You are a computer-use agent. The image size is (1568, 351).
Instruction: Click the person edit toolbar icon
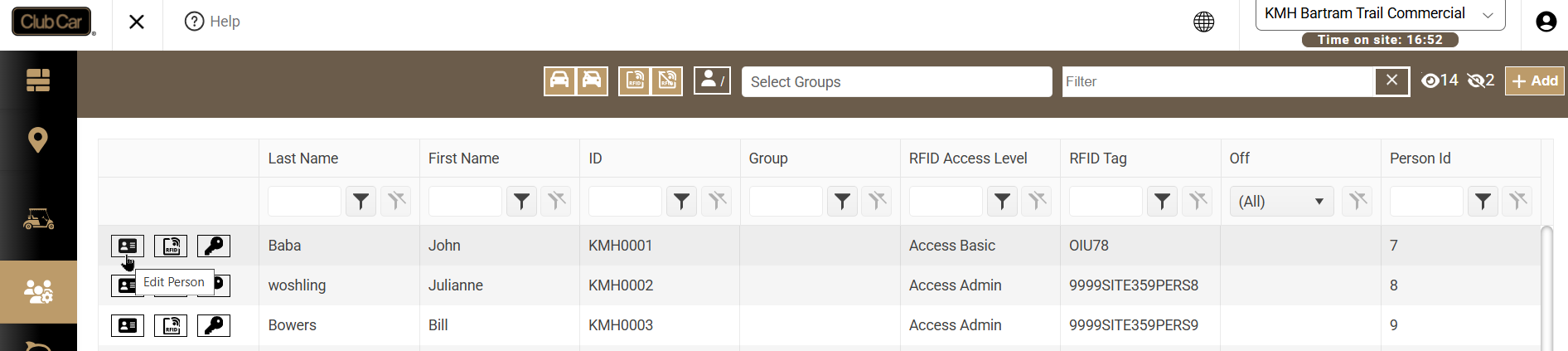(x=712, y=81)
